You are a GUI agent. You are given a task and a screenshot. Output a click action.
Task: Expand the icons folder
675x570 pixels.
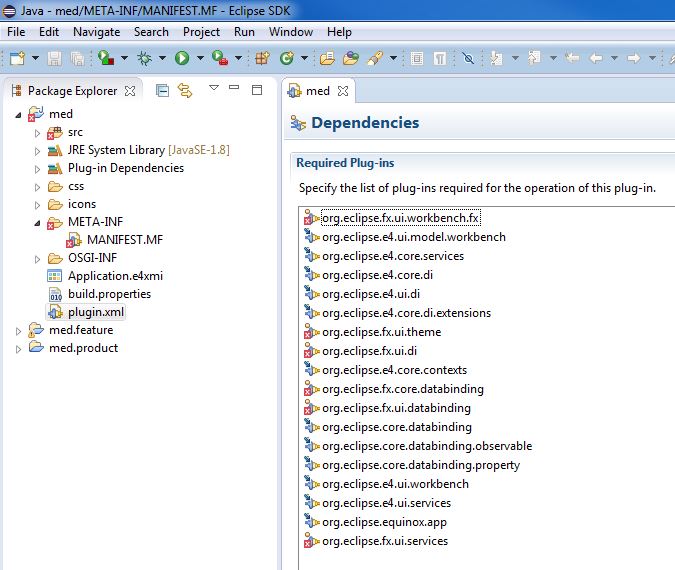point(37,205)
